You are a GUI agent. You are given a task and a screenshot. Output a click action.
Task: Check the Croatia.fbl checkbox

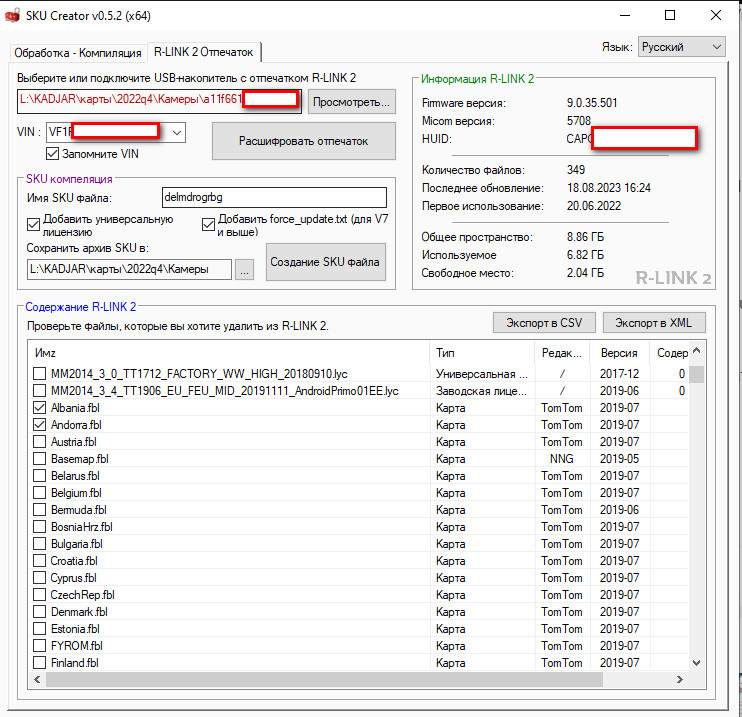click(40, 561)
